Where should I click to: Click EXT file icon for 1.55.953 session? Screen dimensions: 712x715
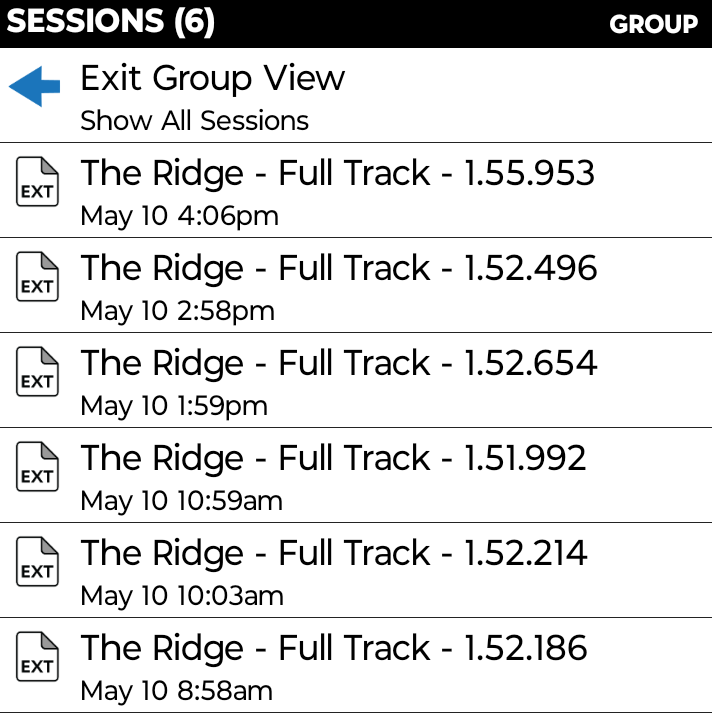click(x=37, y=181)
